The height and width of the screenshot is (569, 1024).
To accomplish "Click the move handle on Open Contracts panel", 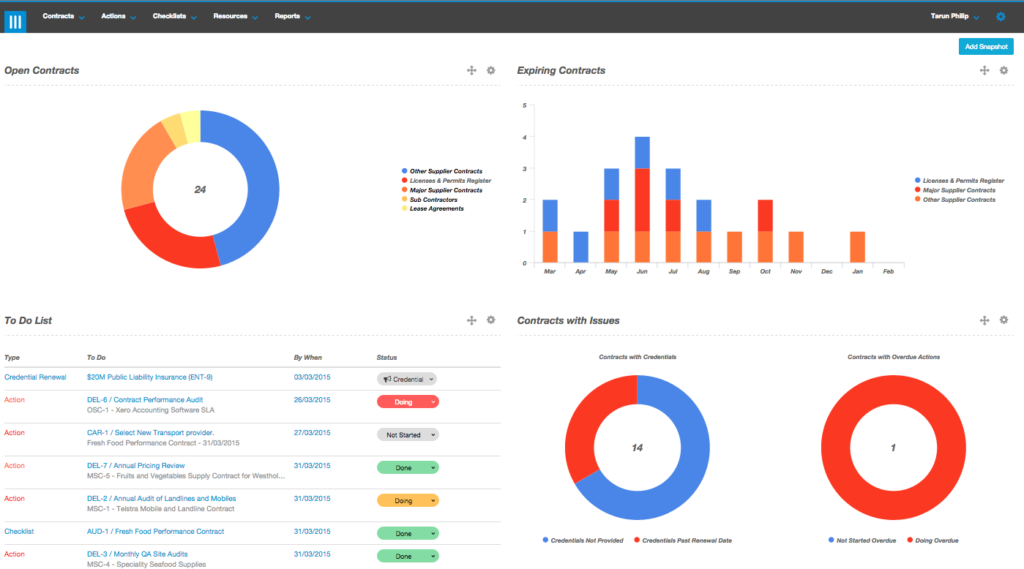I will [471, 70].
